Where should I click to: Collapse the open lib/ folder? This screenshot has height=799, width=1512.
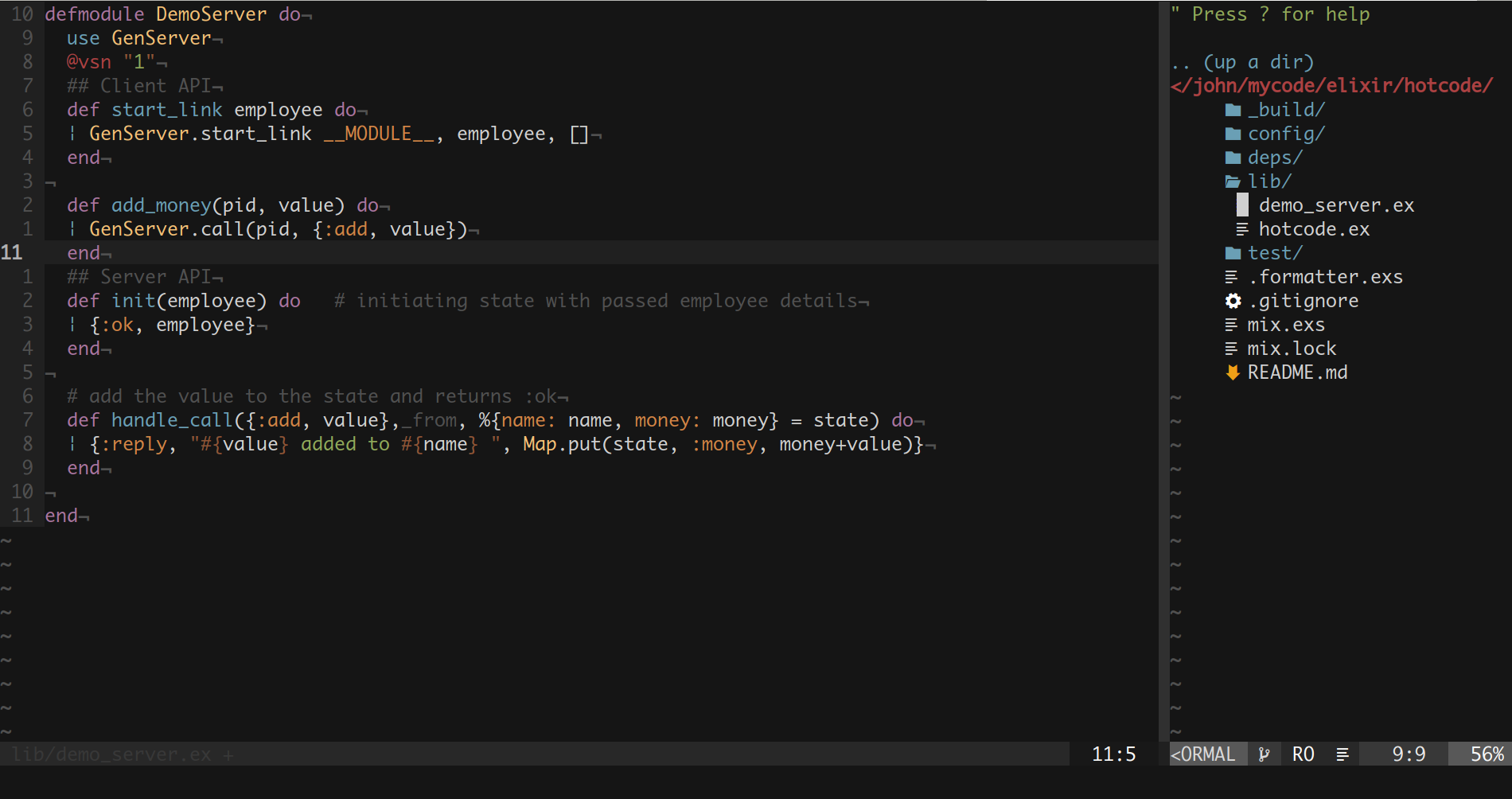tap(1269, 181)
